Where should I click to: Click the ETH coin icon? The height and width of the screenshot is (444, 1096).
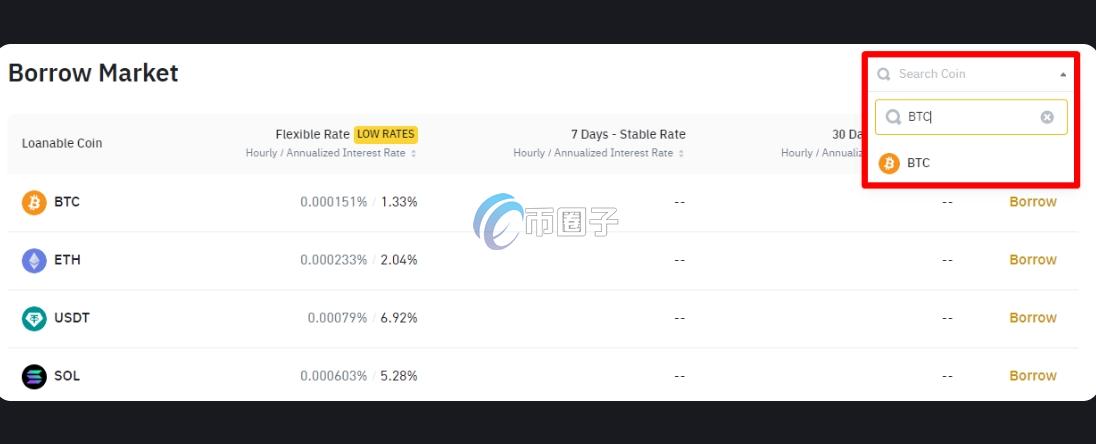click(34, 261)
